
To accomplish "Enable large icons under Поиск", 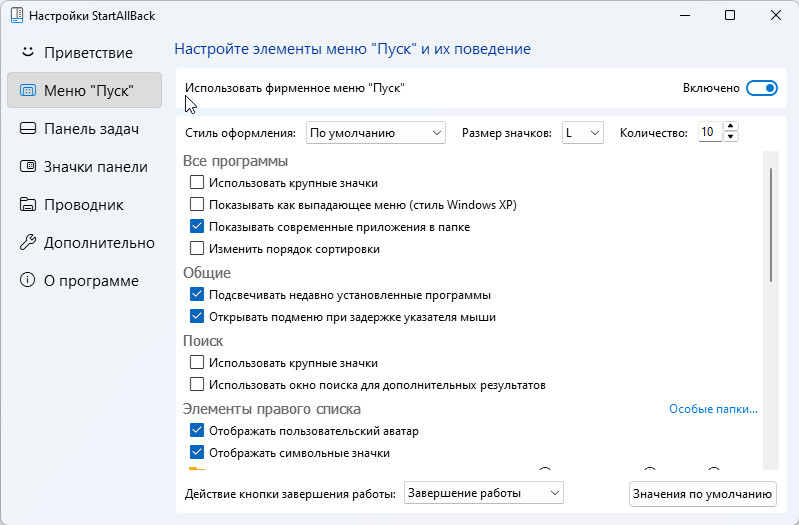I will point(197,362).
